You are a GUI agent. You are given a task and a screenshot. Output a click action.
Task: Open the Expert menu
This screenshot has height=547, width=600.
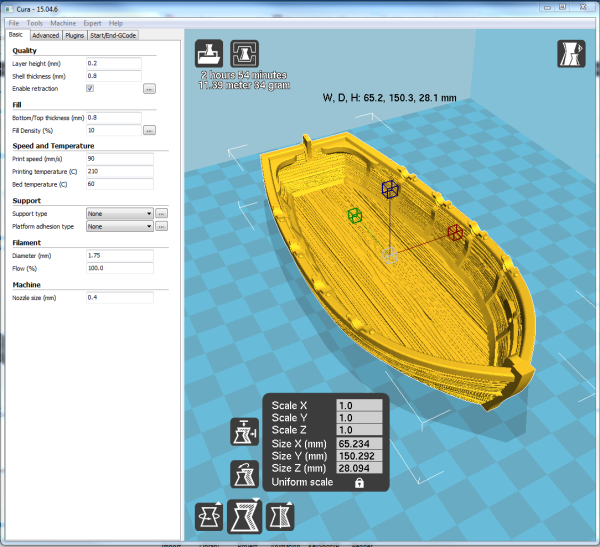coord(92,22)
